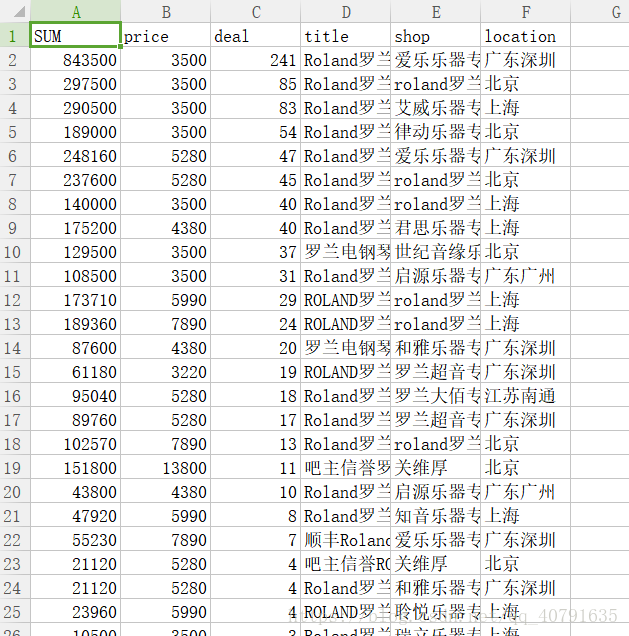Select location cell 江苏南通
This screenshot has width=629, height=636.
pyautogui.click(x=526, y=395)
